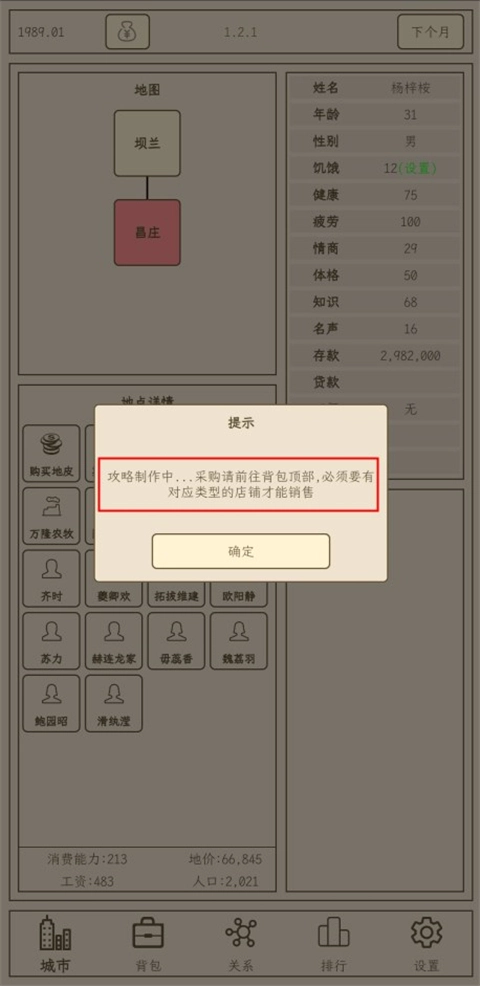The width and height of the screenshot is (480, 986).
Task: Open the 万隆农牧 factory tile
Action: coord(52,516)
